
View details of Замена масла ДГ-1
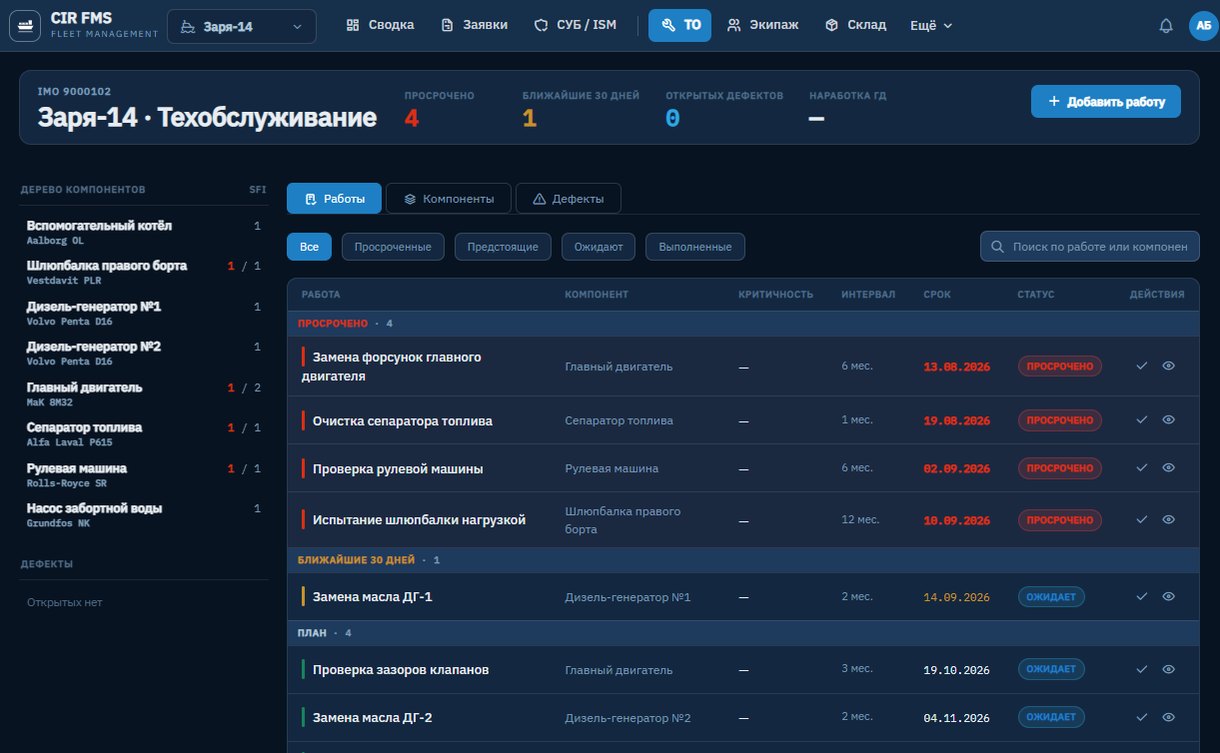(1168, 596)
